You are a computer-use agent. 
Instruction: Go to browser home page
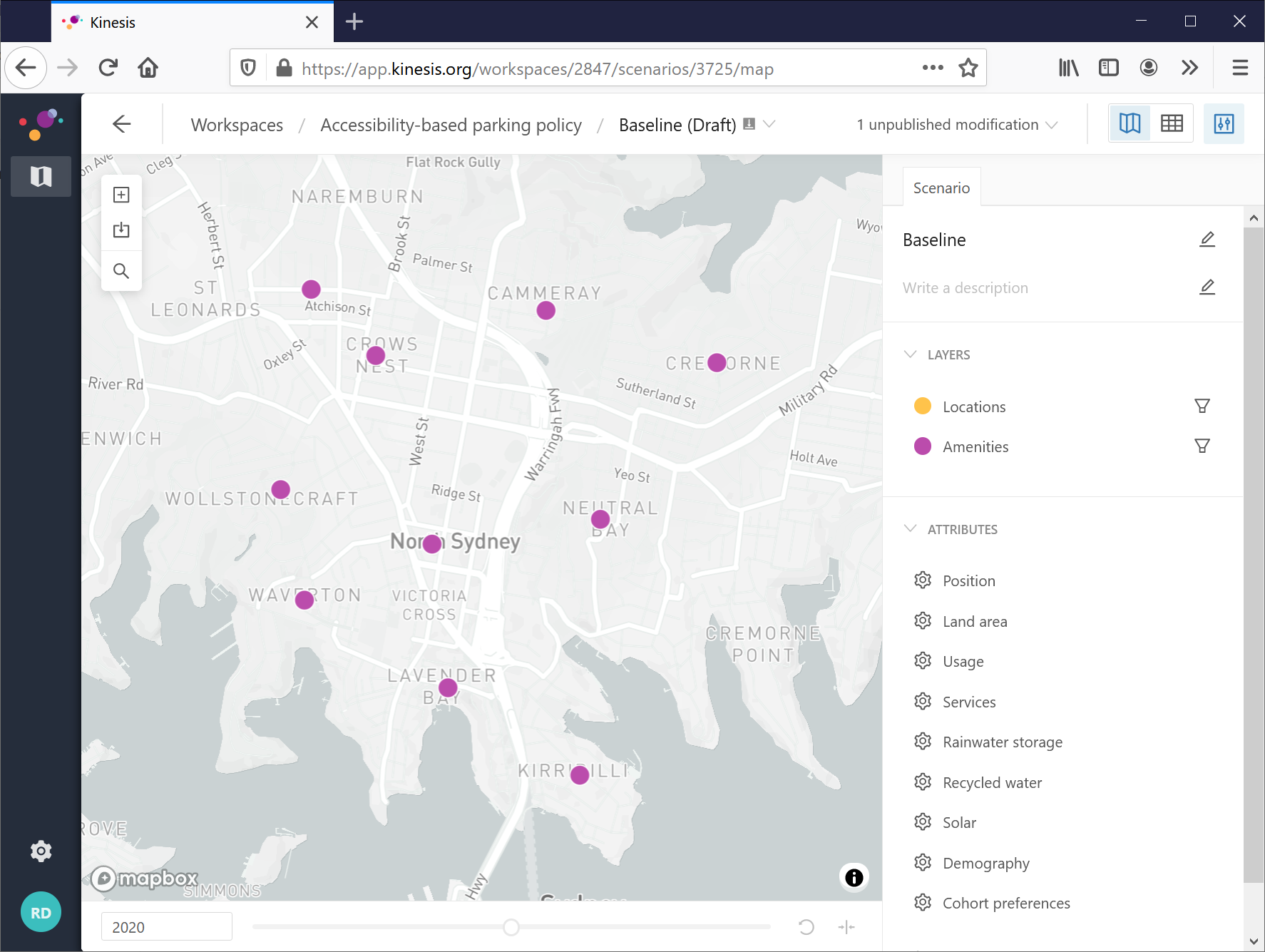pyautogui.click(x=148, y=68)
